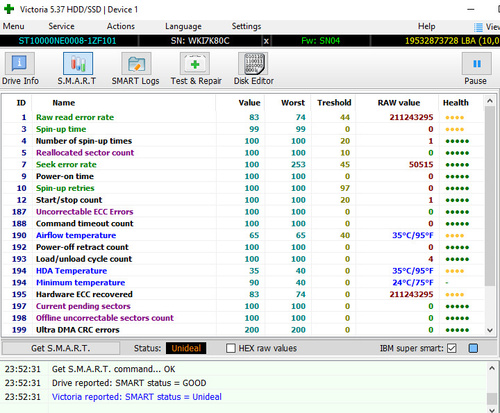500x413 pixels.
Task: Click the green Victoria app icon
Action: click(x=9, y=9)
